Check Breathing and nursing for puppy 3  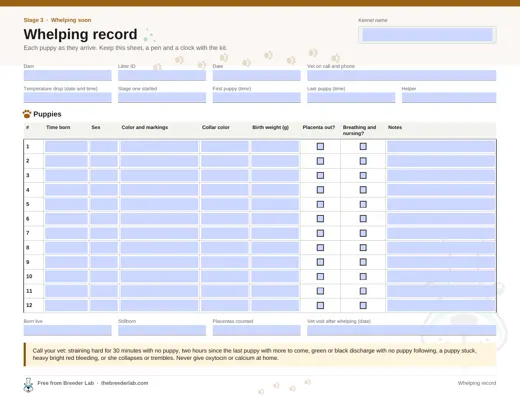click(x=363, y=175)
